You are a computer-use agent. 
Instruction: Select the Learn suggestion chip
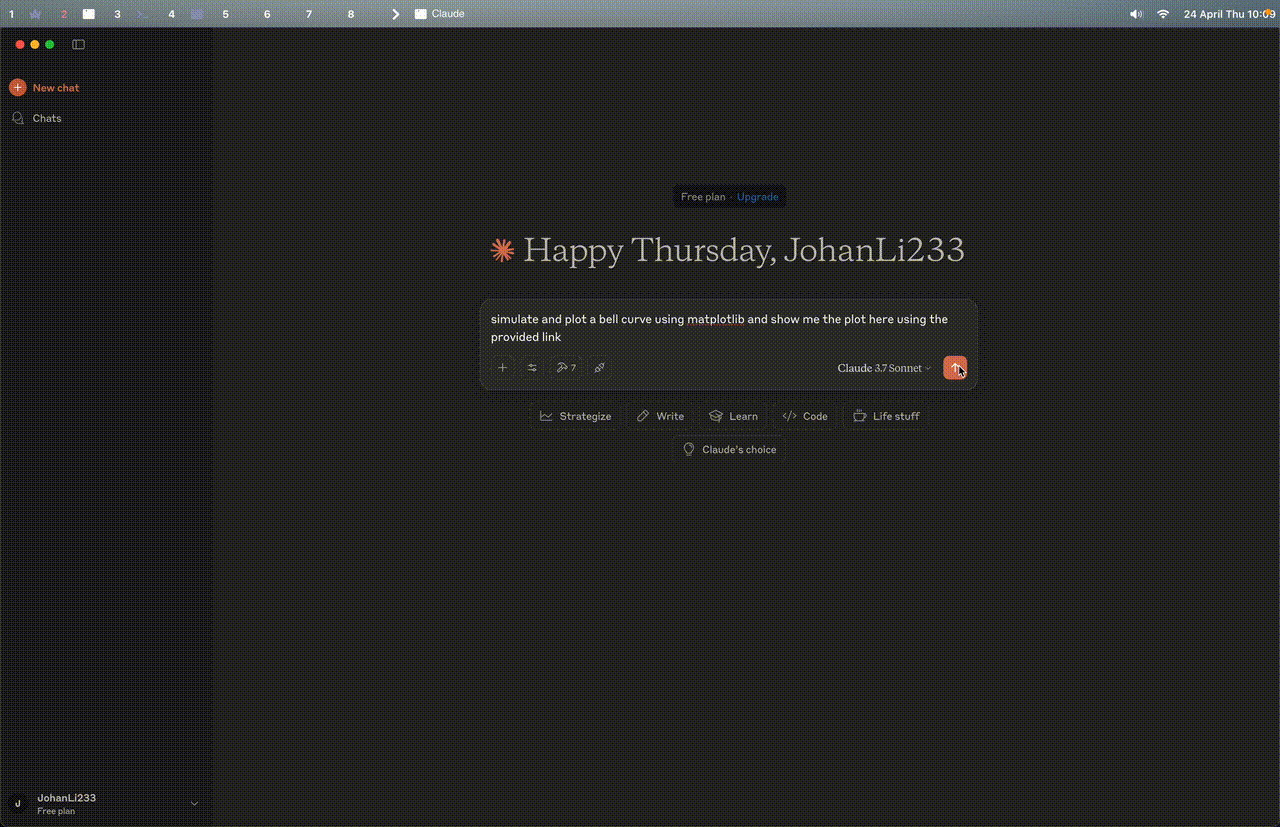733,416
